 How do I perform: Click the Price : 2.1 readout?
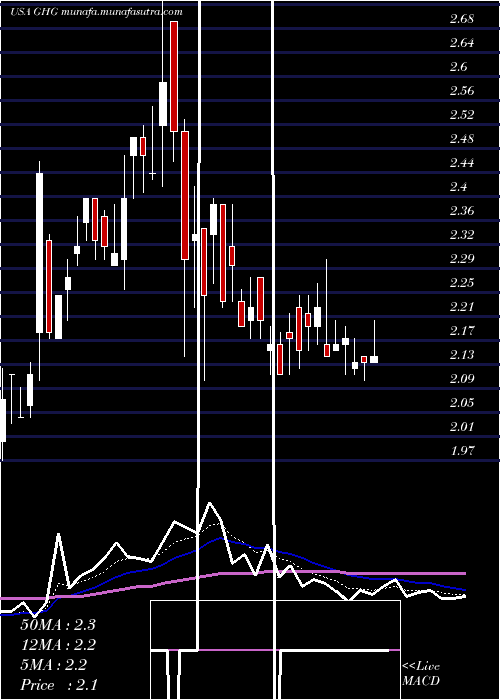(x=59, y=685)
